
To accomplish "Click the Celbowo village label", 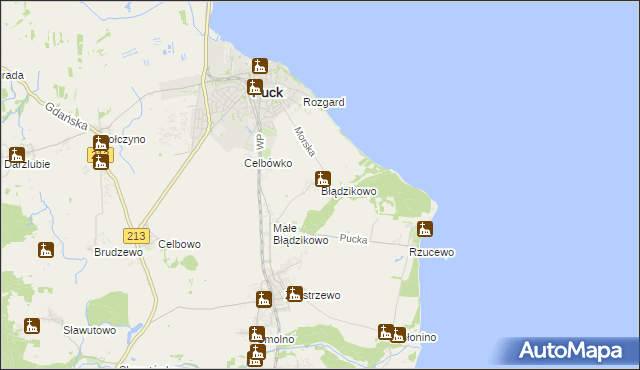I will click(180, 244).
